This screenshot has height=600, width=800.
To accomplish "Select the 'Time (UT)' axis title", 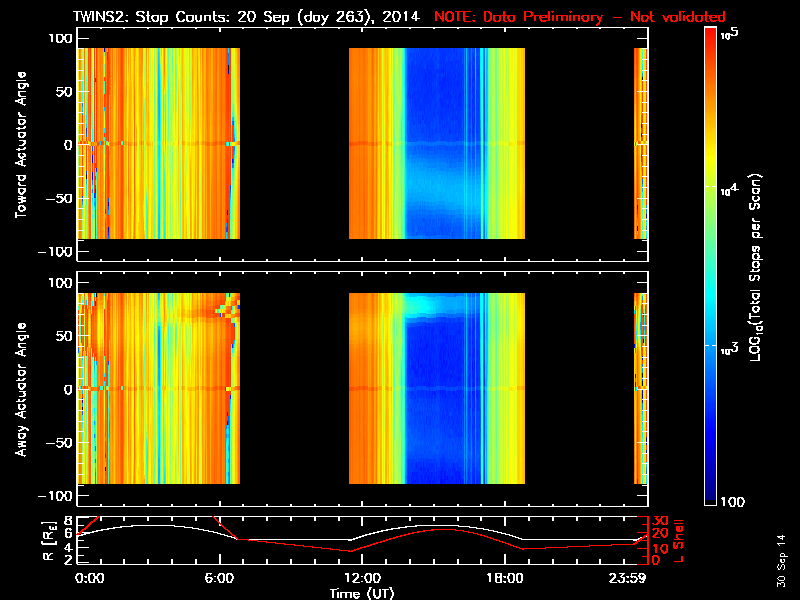I will coord(362,593).
